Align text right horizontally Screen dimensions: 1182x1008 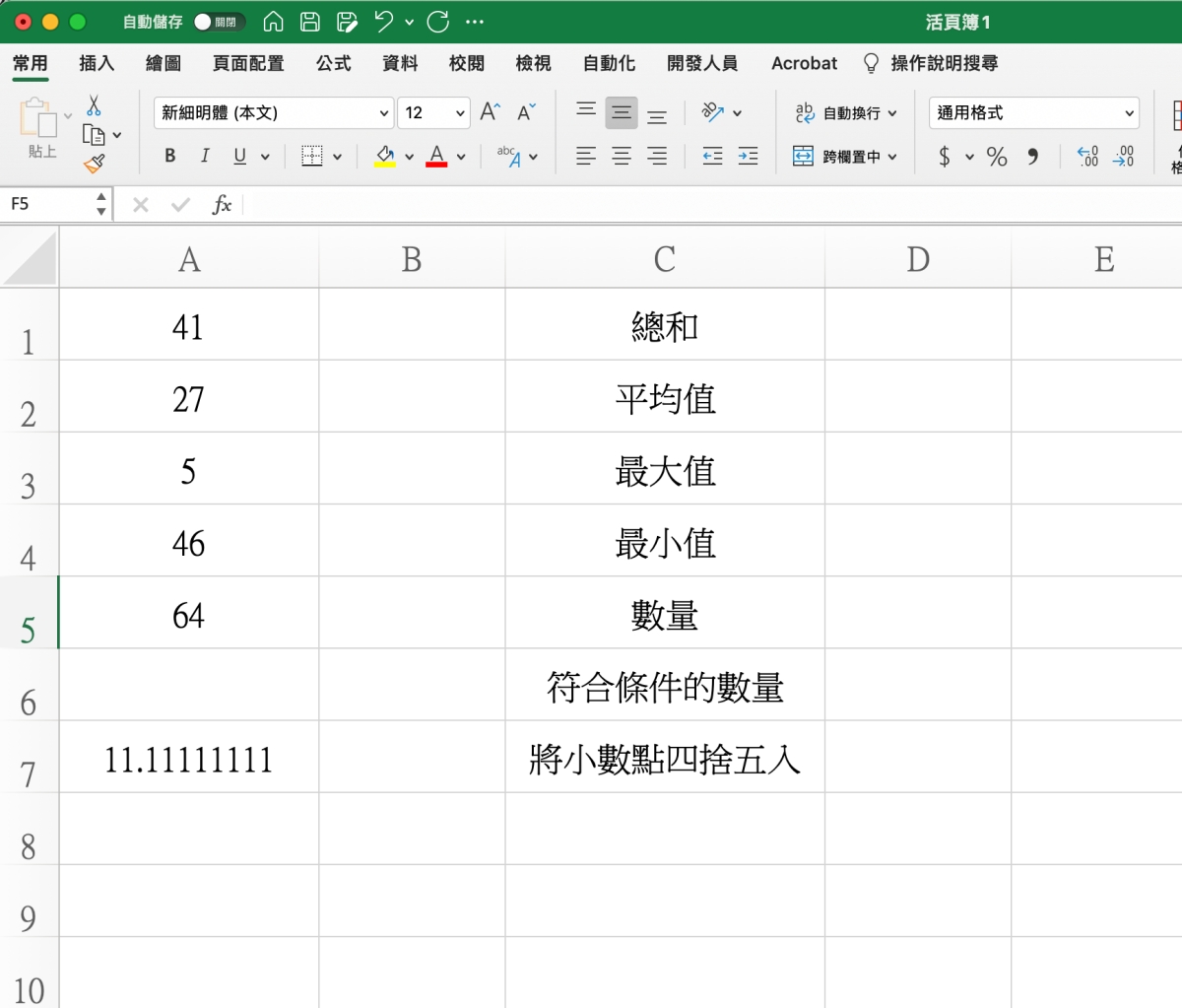[x=657, y=156]
